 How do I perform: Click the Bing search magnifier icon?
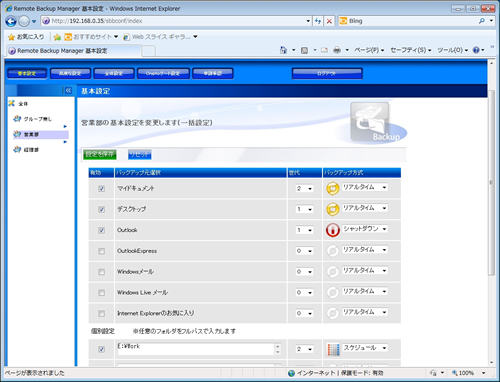point(482,21)
